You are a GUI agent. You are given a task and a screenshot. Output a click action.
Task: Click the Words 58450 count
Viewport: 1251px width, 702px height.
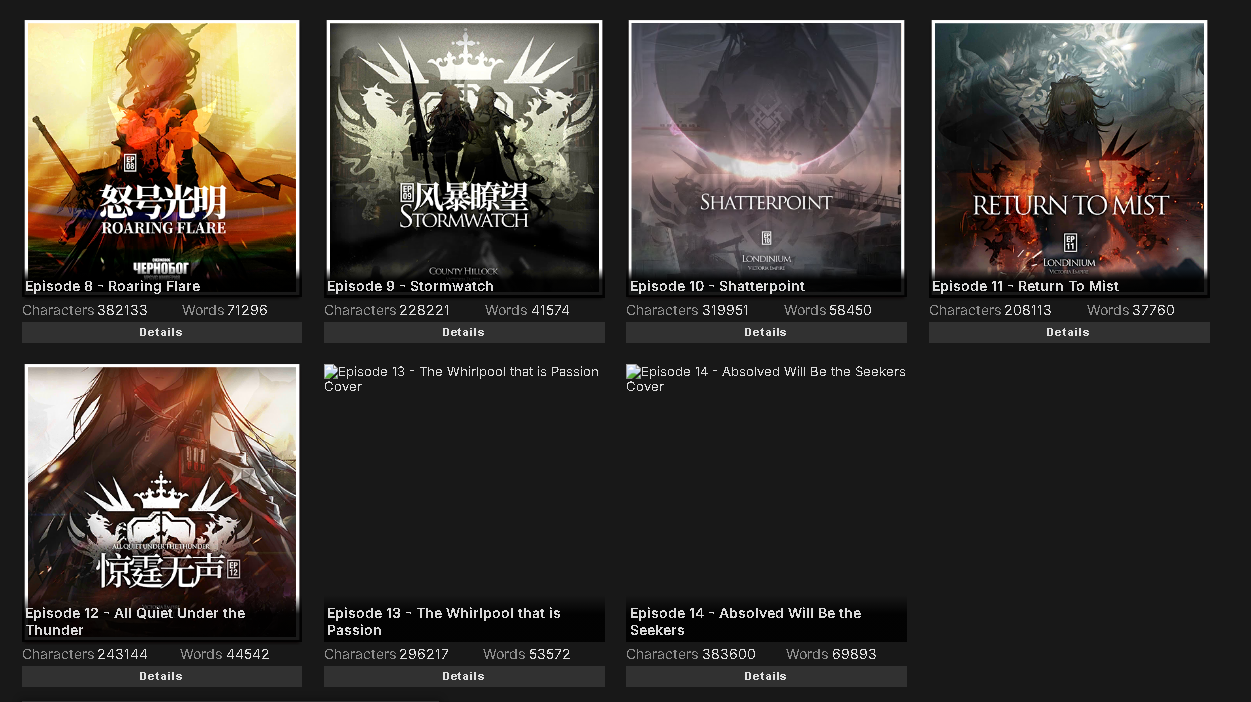(x=828, y=310)
